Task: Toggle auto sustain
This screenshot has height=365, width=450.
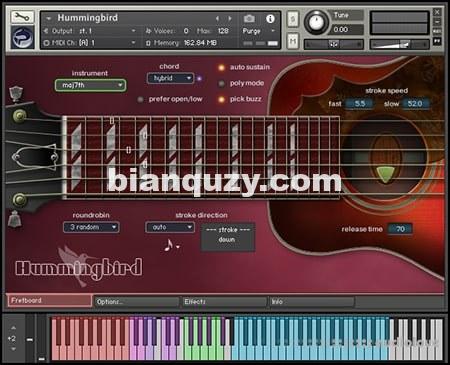Action: tap(221, 68)
